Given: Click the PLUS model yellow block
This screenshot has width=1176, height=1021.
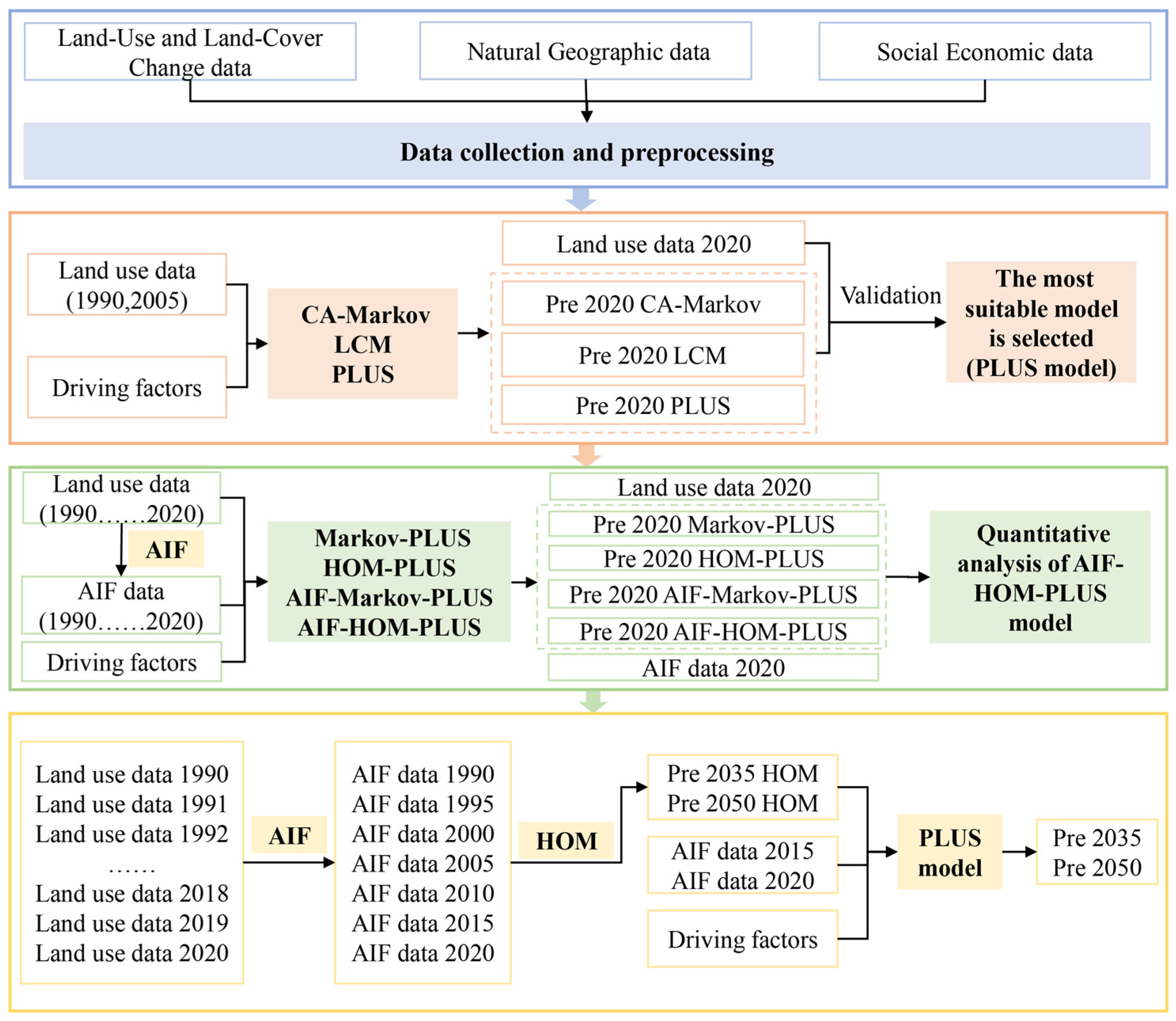Looking at the screenshot, I should pyautogui.click(x=950, y=853).
